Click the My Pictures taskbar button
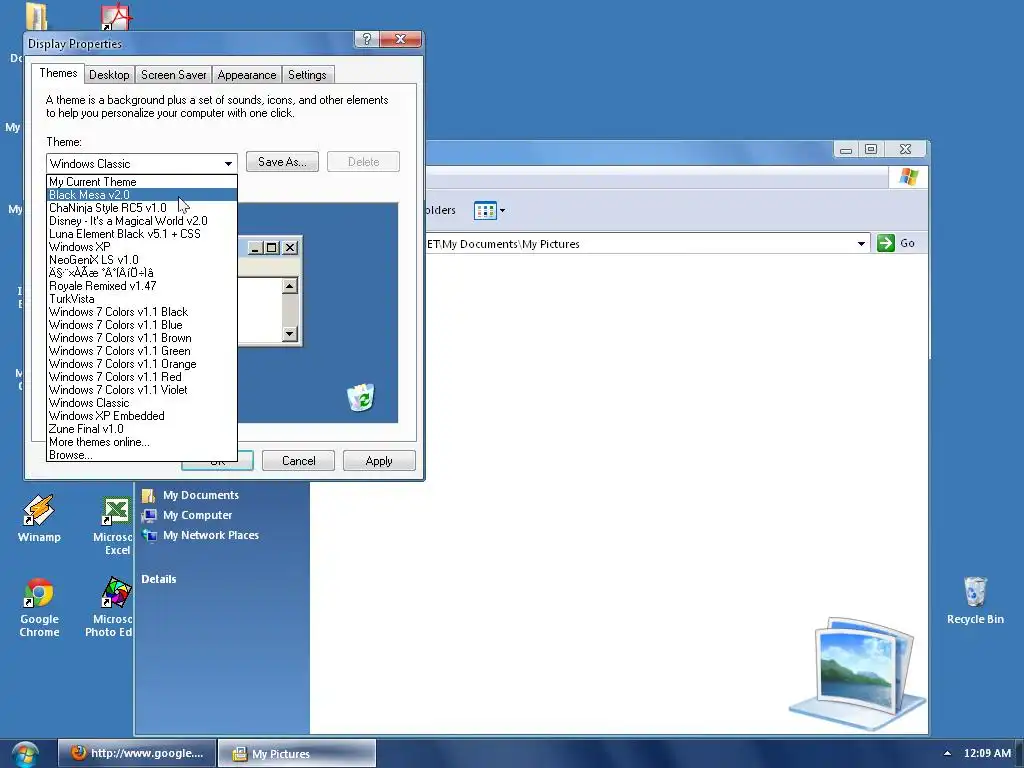This screenshot has height=768, width=1024. pyautogui.click(x=296, y=753)
